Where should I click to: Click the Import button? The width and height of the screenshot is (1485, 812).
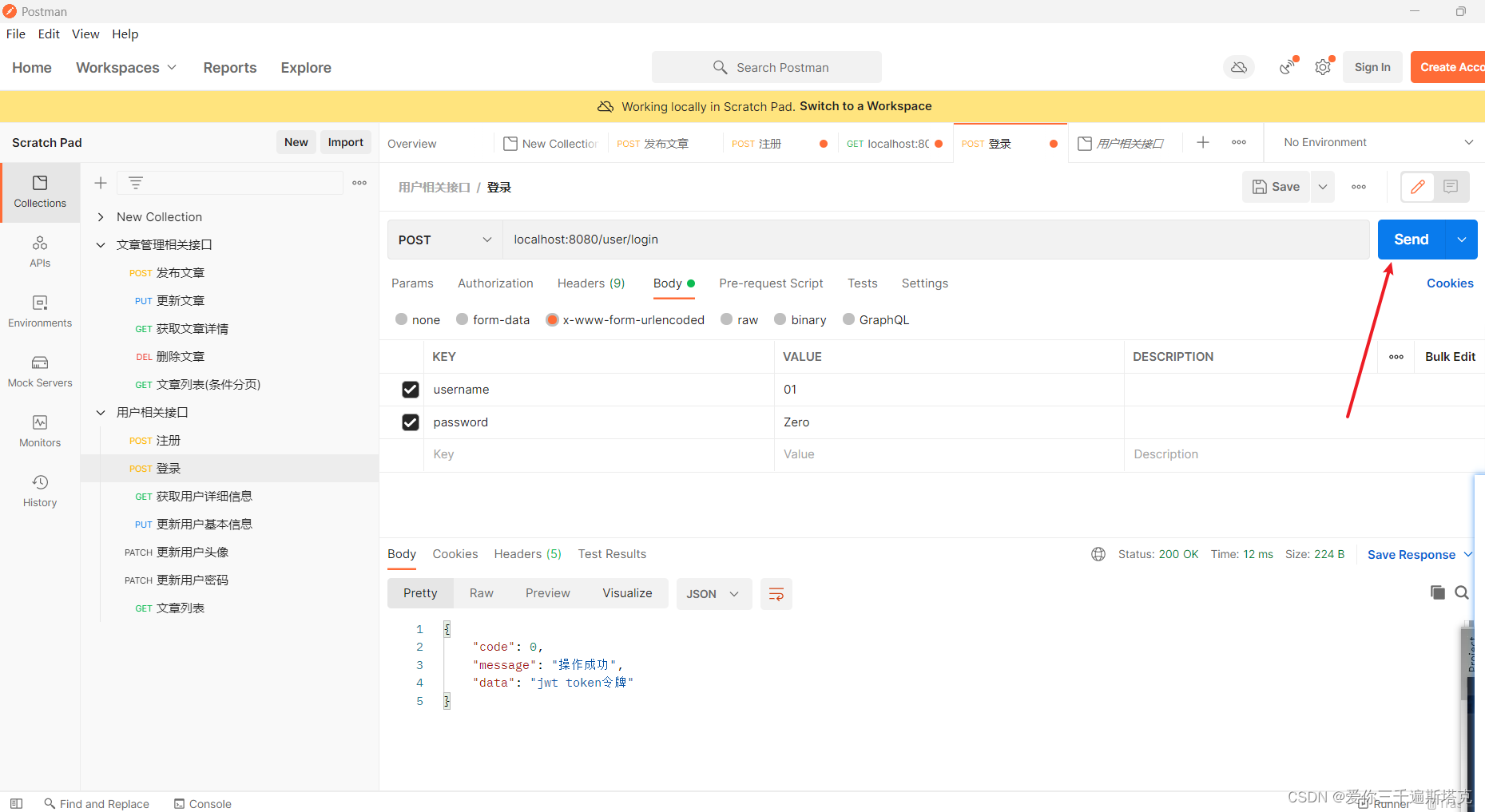click(345, 142)
